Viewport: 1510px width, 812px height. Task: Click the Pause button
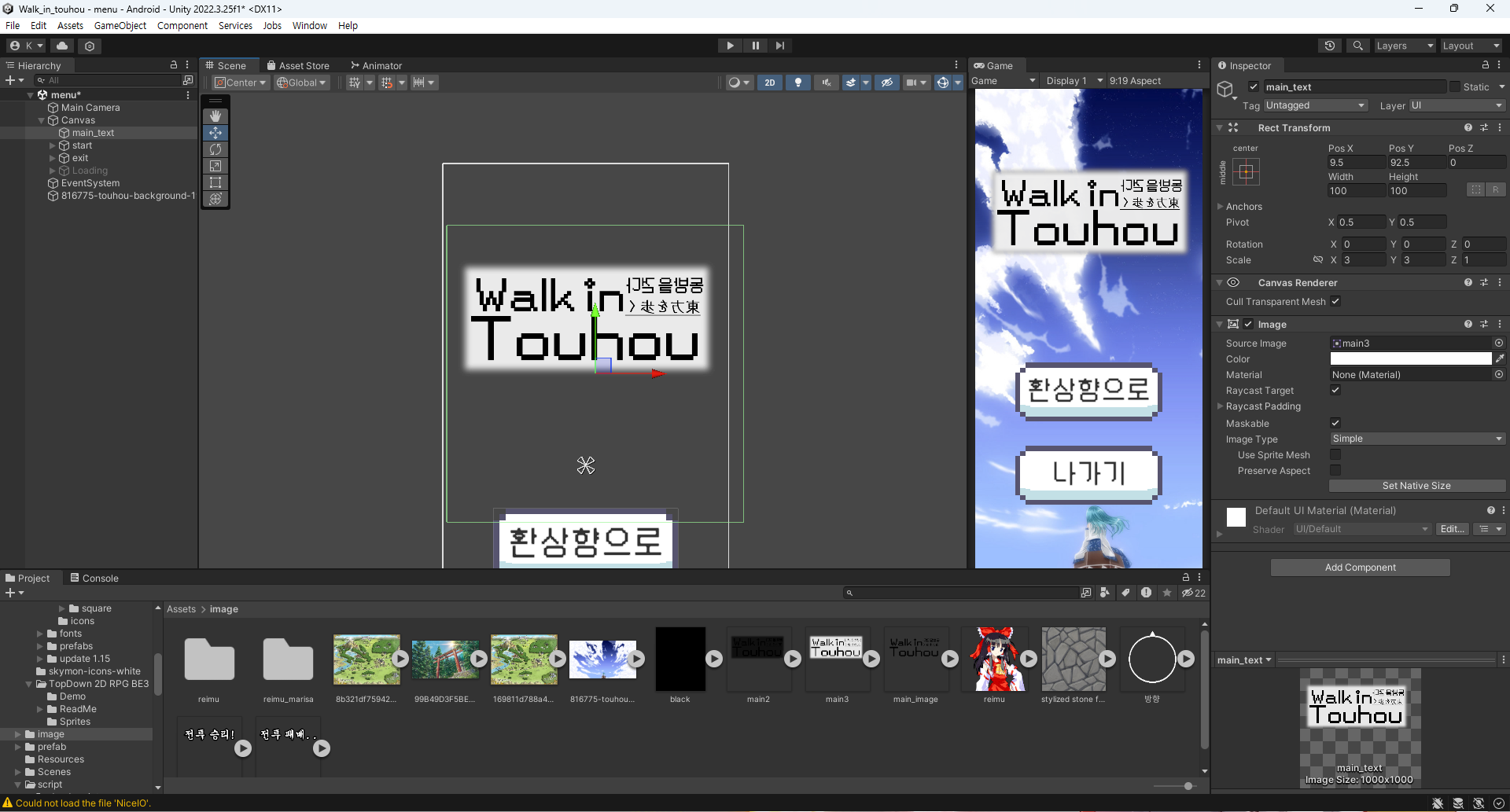click(755, 46)
